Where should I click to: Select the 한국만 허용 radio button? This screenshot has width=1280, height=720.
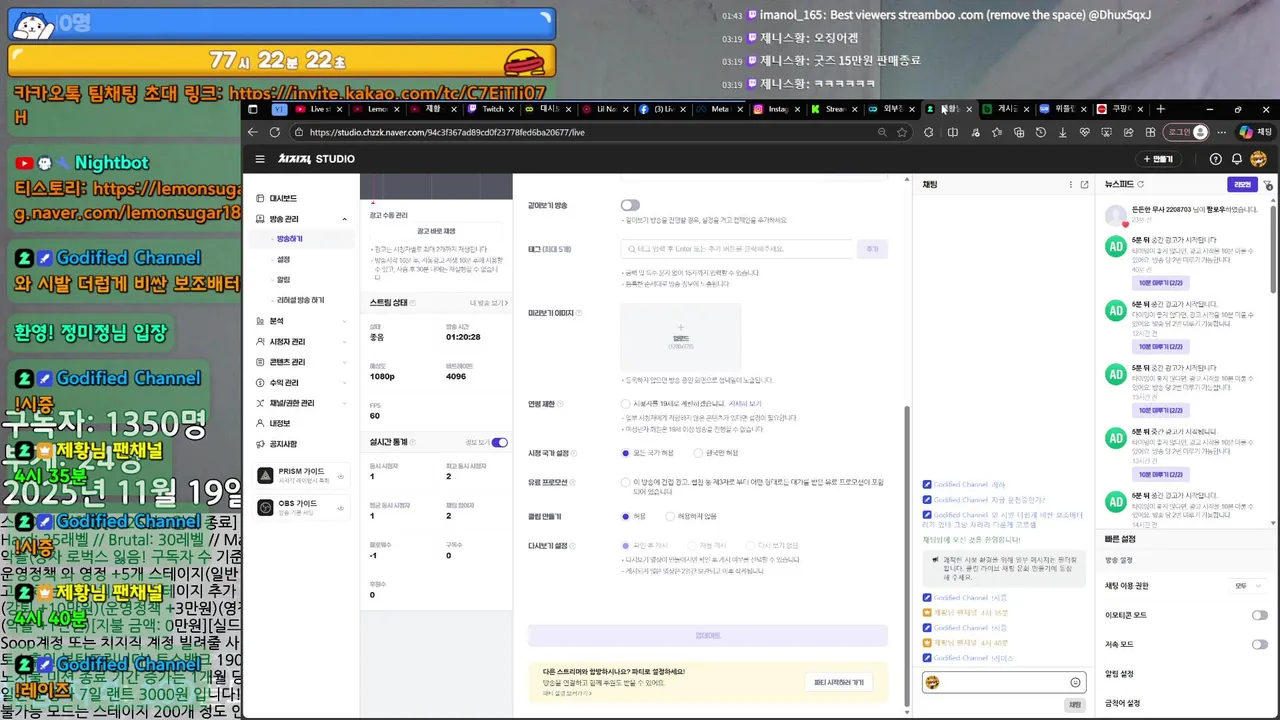tap(696, 452)
